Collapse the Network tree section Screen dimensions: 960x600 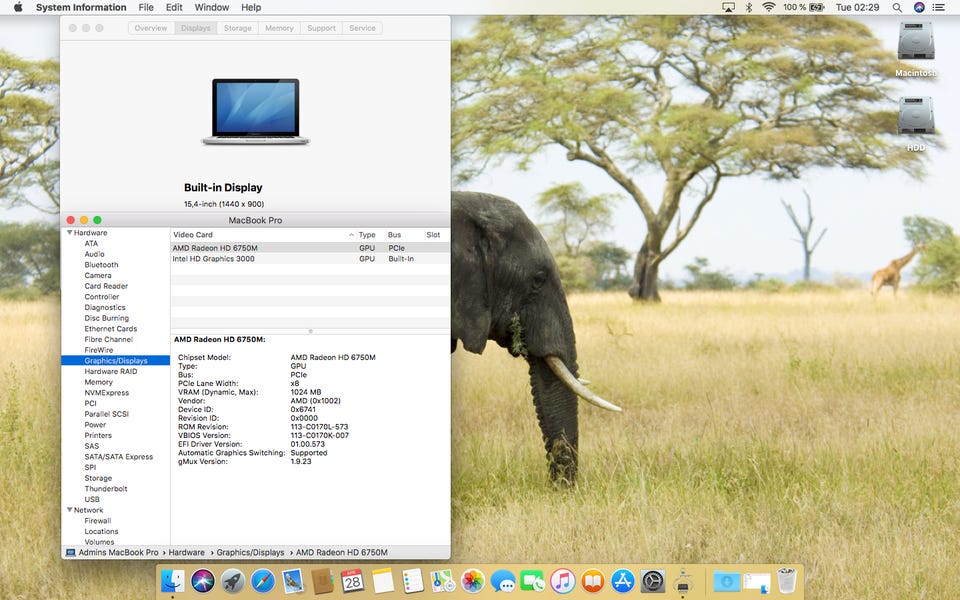coord(70,510)
